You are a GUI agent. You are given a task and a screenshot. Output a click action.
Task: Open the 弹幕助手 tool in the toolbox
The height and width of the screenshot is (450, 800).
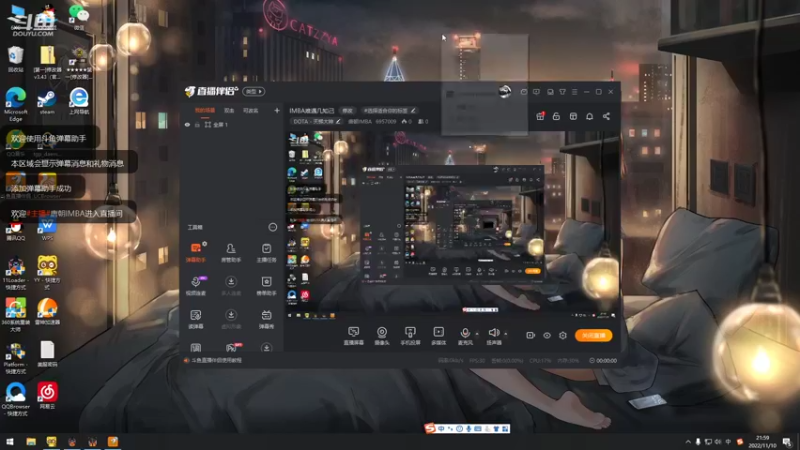(195, 252)
